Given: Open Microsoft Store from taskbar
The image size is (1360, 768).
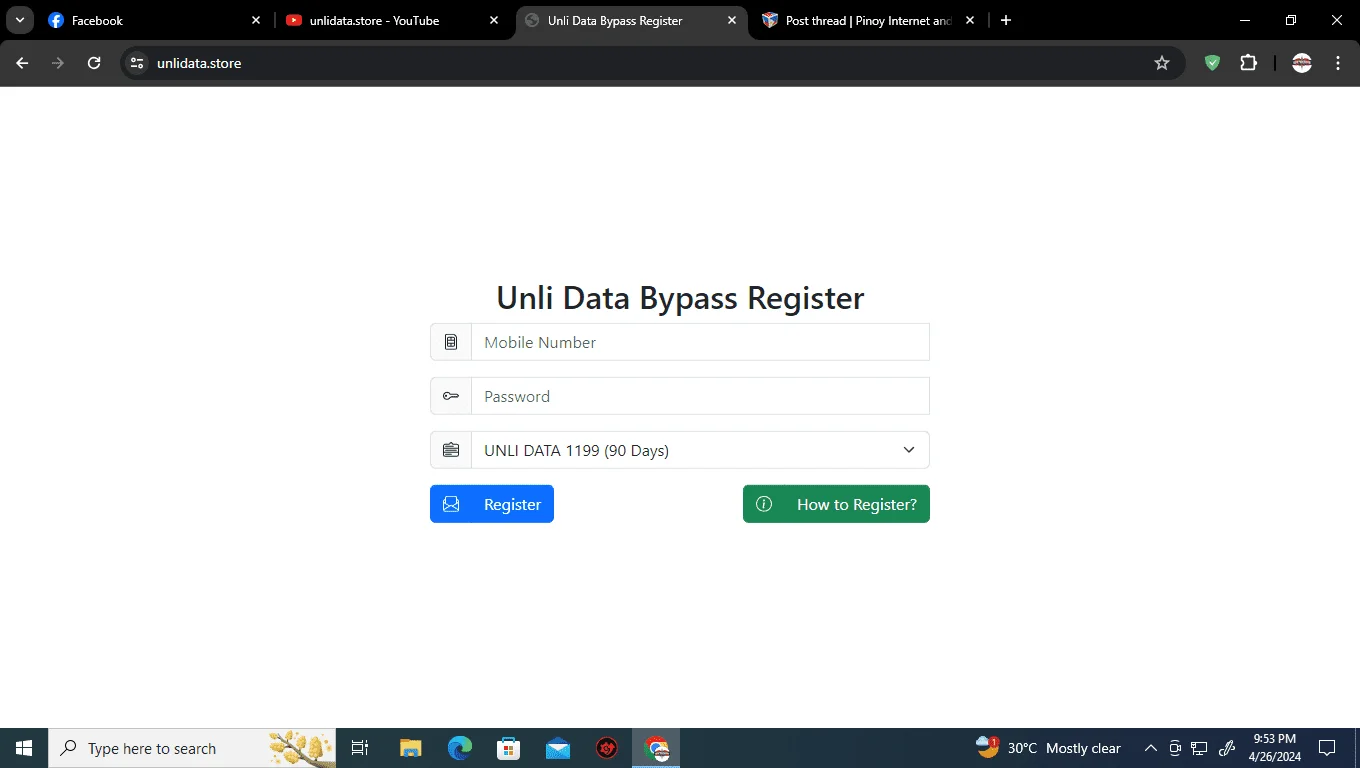Looking at the screenshot, I should (x=508, y=748).
